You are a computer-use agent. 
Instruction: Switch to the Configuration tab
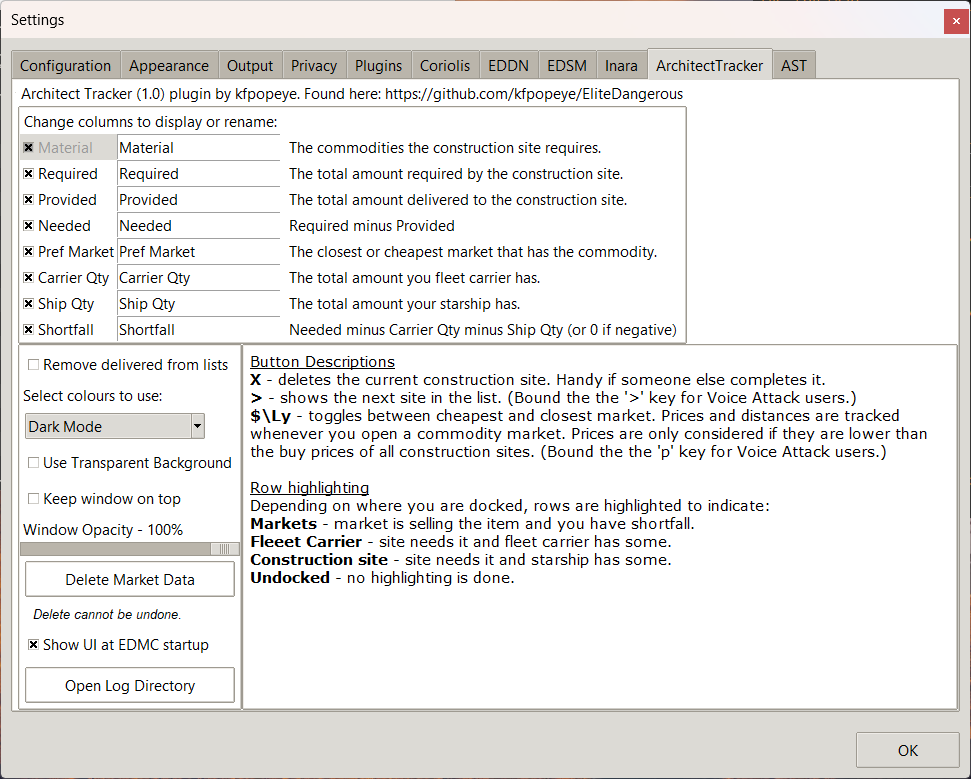coord(66,66)
